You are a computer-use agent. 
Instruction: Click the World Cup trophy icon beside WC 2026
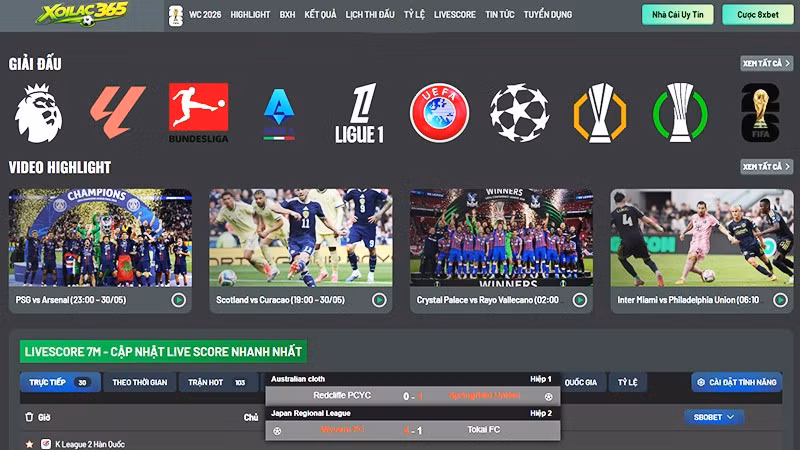176,15
